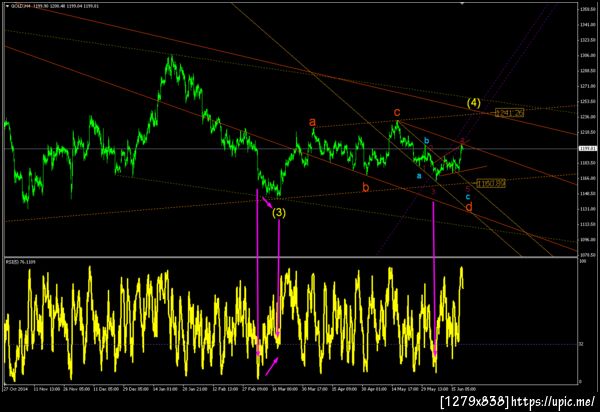Click the 29 May 13:00 date label
The image size is (600, 412).
tap(434, 389)
